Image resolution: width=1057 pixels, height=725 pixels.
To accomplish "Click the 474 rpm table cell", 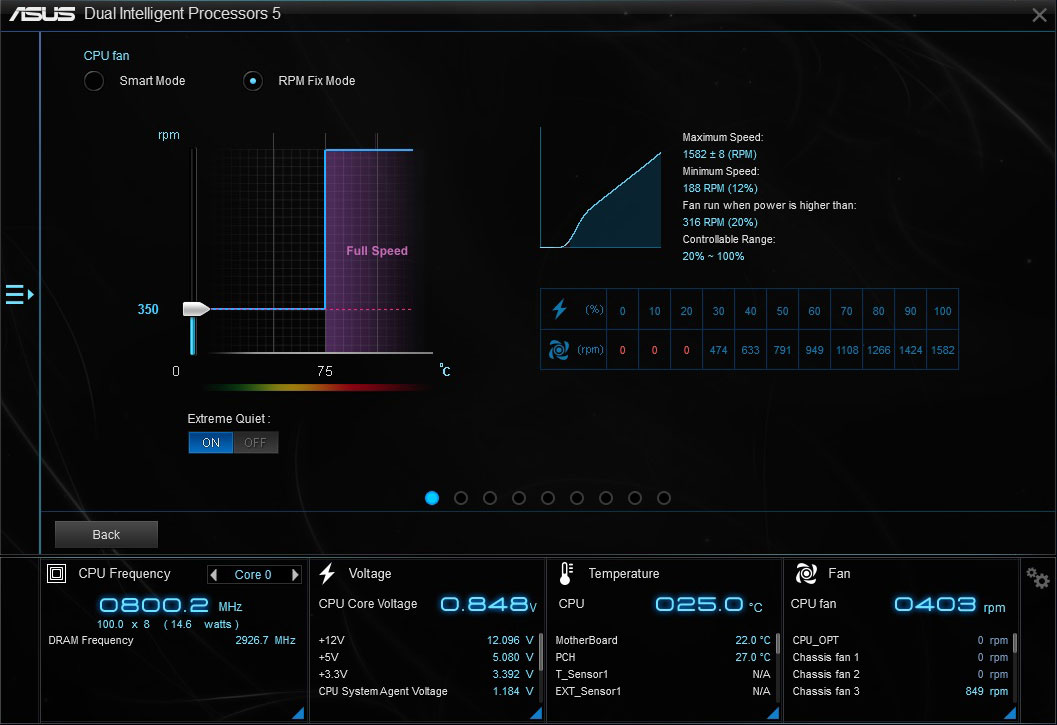I will tap(719, 350).
